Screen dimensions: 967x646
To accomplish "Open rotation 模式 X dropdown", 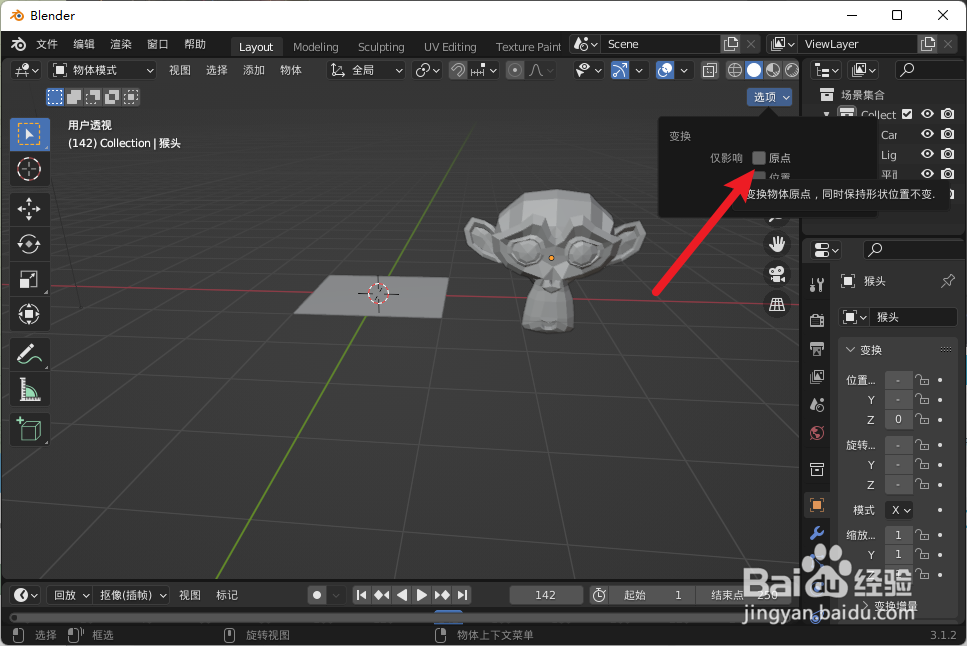I will (x=899, y=510).
